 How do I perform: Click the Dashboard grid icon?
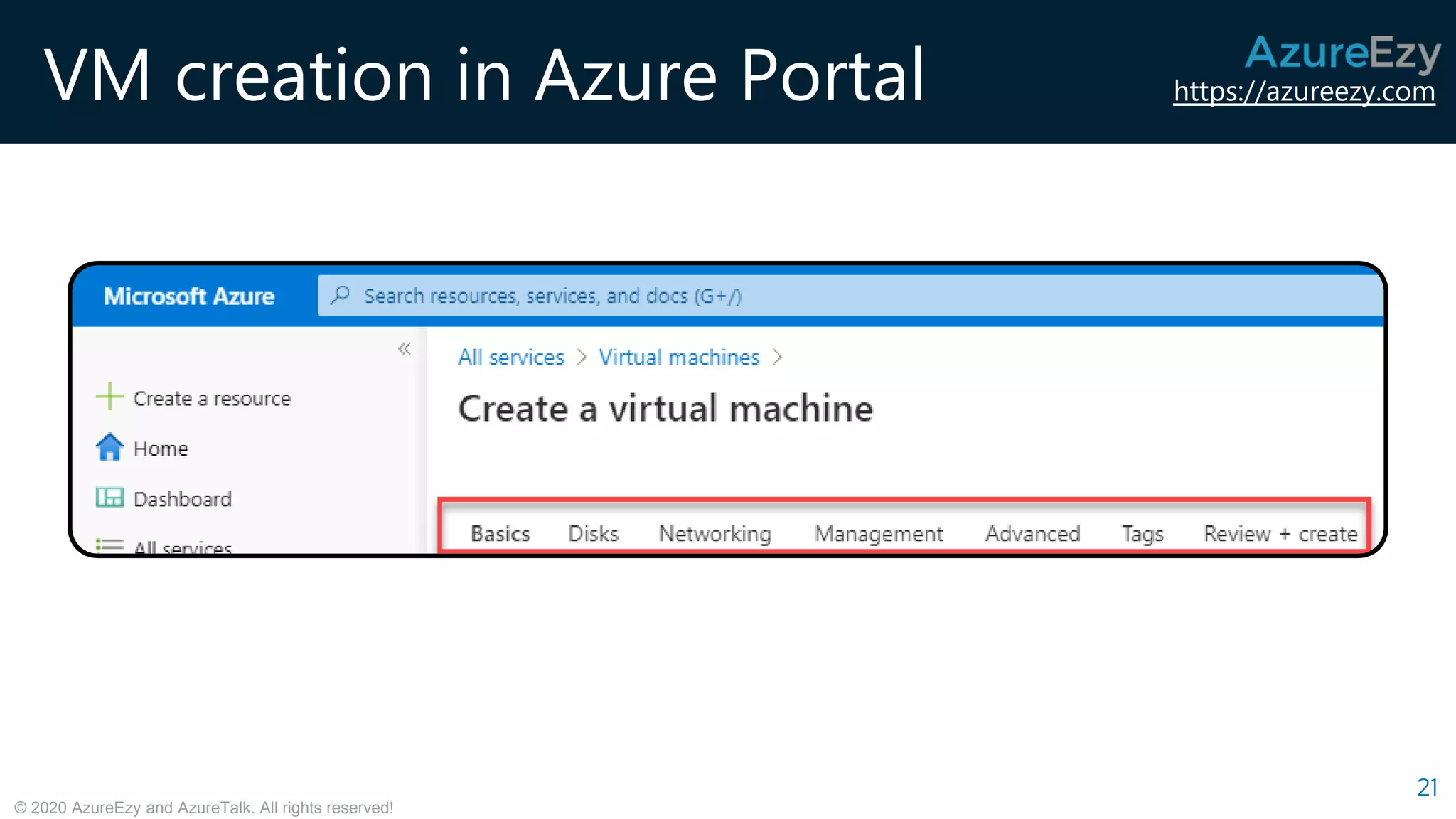tap(109, 497)
